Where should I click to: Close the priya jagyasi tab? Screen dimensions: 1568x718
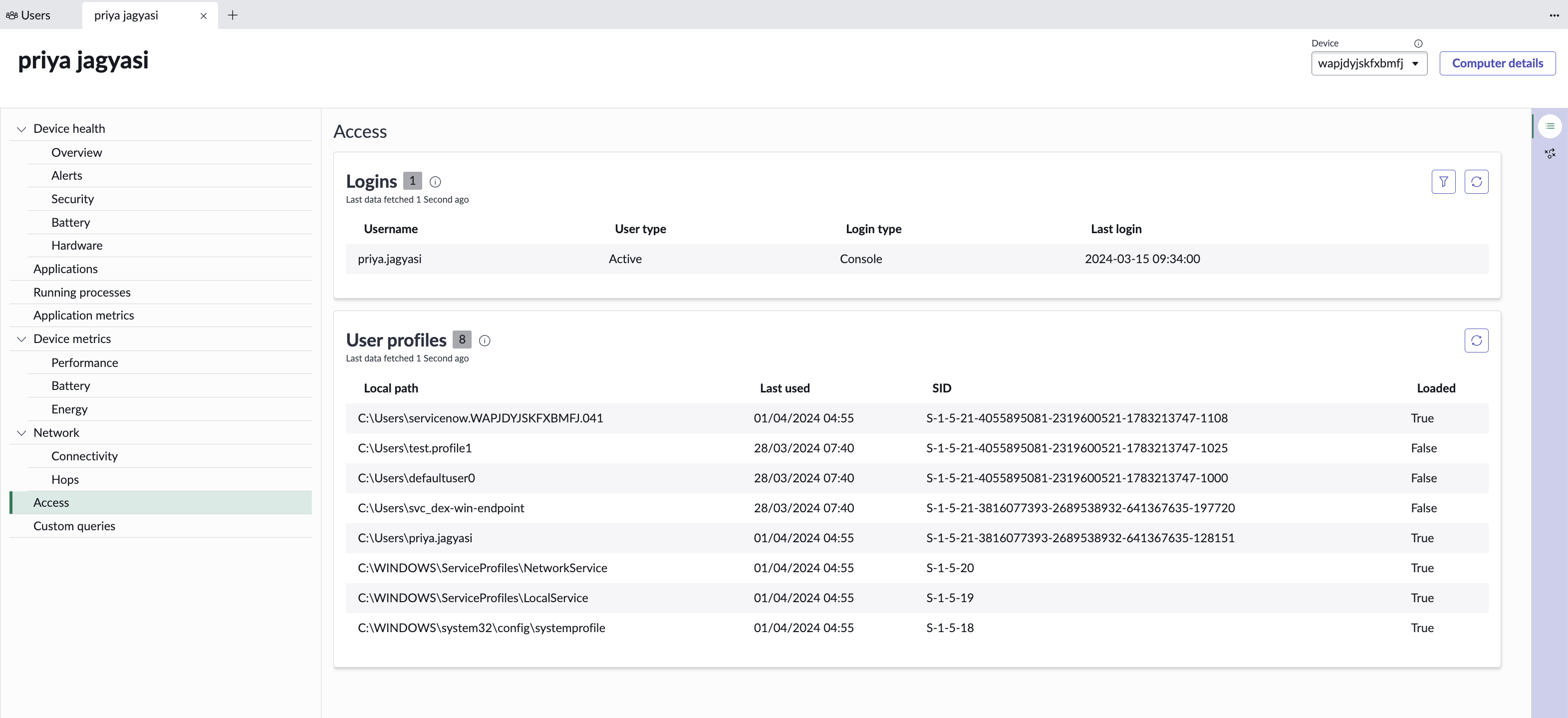[x=203, y=16]
